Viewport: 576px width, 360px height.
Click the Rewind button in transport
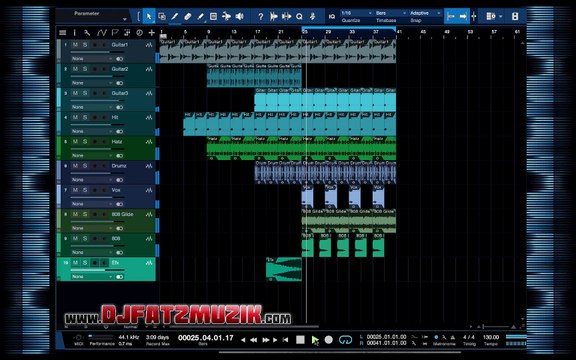[x=253, y=340]
